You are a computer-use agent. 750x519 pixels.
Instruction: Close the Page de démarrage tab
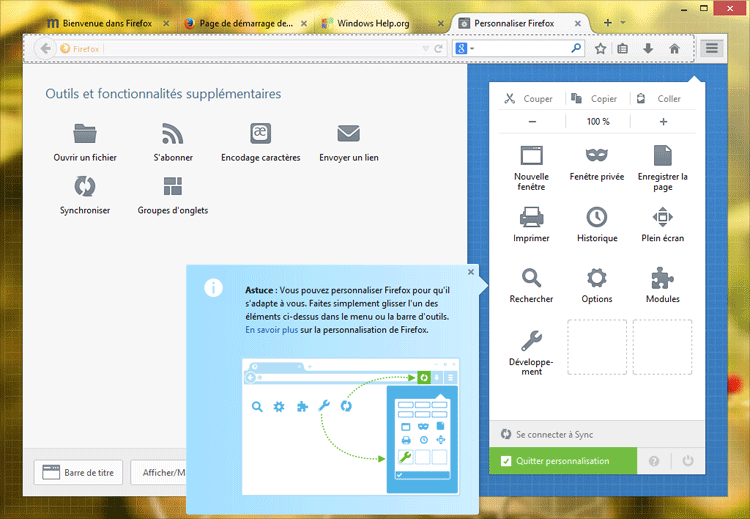[304, 23]
